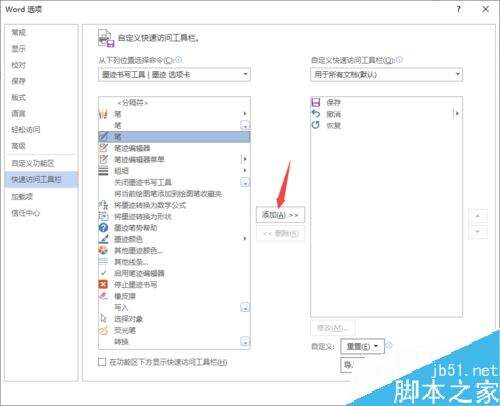This screenshot has width=500, height=406.
Task: Click info icon beside 从下列位置选择命令 label
Action: pyautogui.click(x=179, y=60)
